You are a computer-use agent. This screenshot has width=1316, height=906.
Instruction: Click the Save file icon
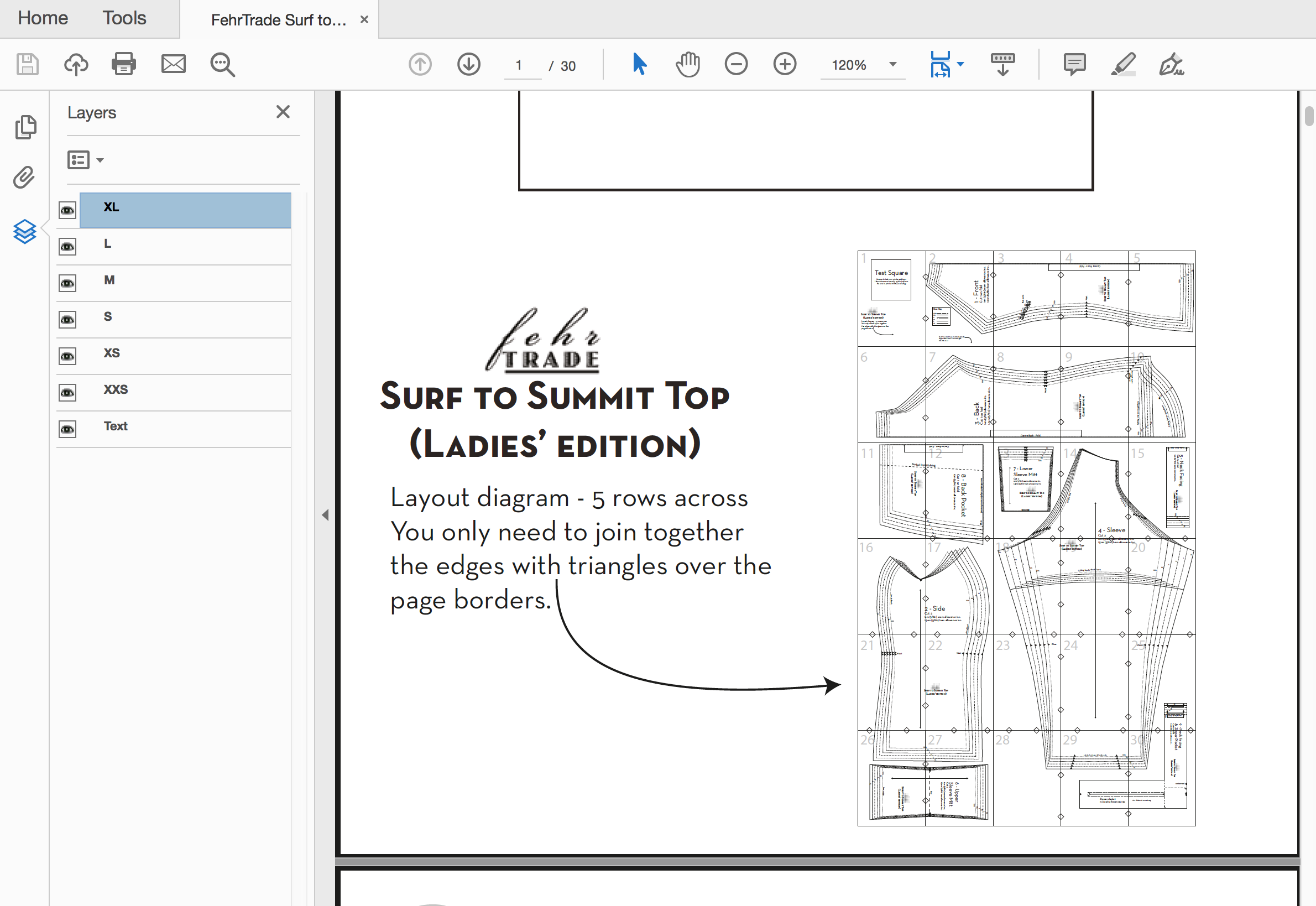pos(27,64)
